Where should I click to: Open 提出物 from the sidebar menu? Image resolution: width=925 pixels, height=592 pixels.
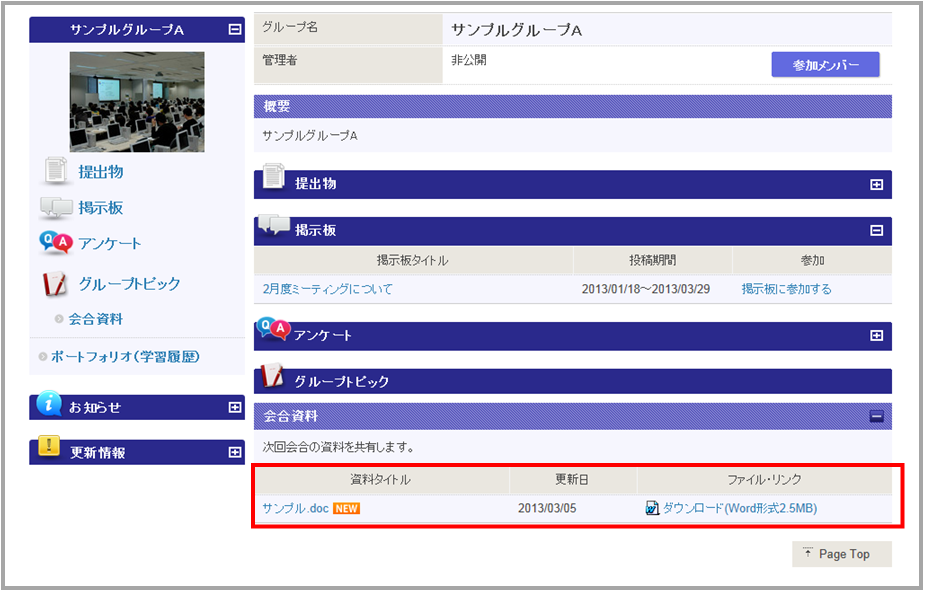pos(101,172)
